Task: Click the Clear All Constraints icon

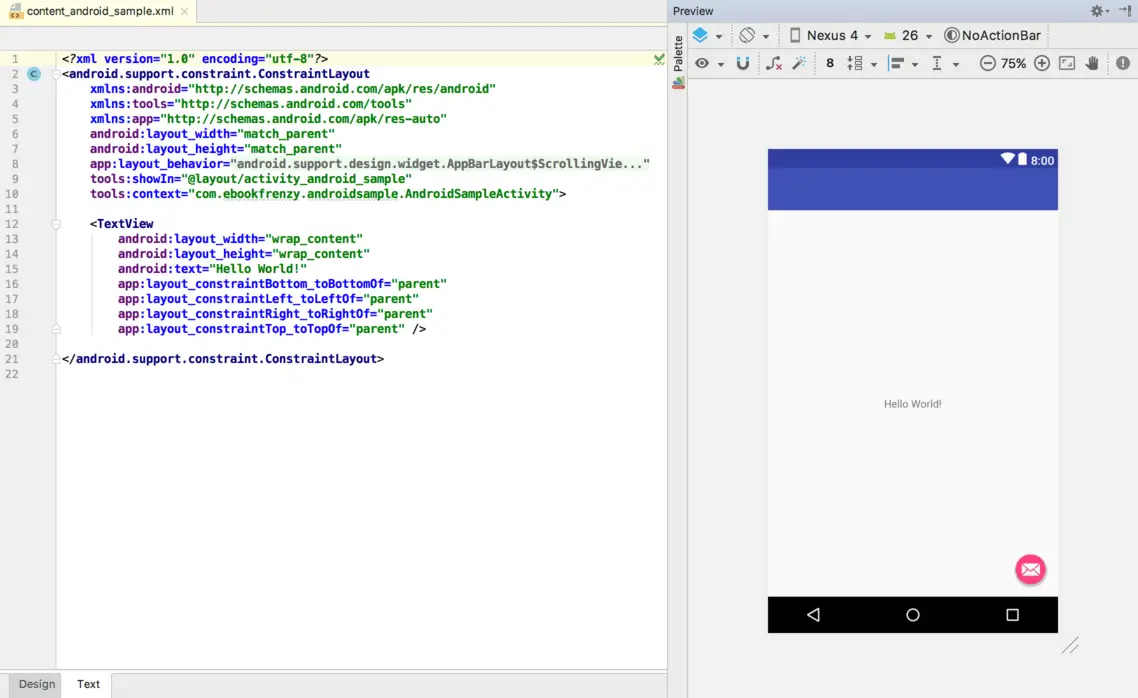Action: [774, 63]
